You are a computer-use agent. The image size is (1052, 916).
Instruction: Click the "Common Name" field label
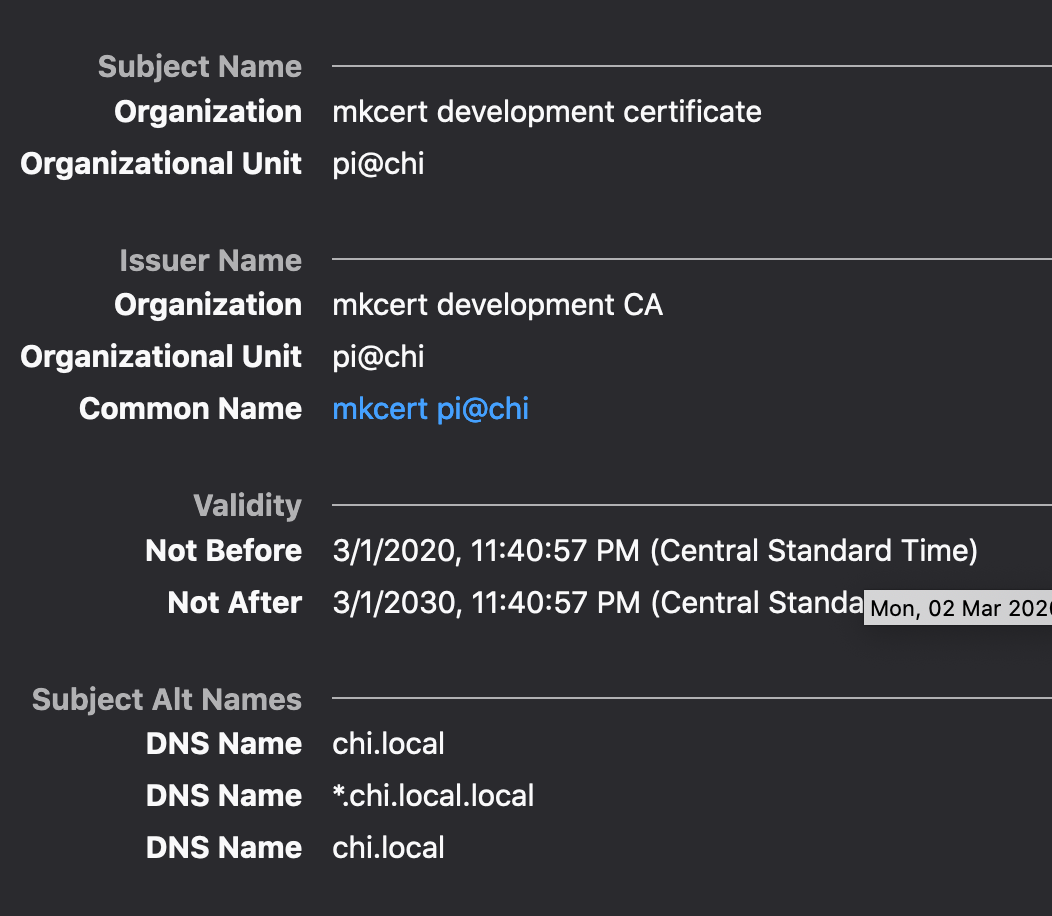(190, 408)
